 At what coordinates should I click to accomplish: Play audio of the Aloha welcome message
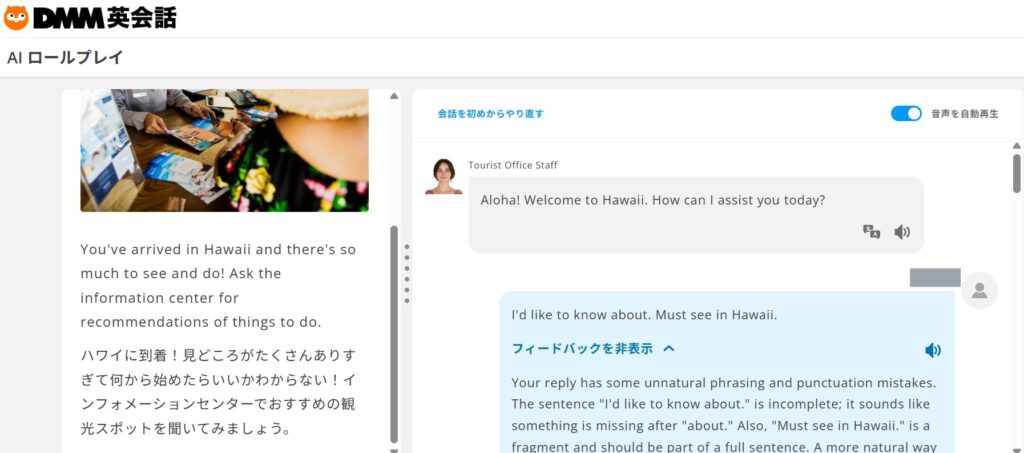coord(902,232)
